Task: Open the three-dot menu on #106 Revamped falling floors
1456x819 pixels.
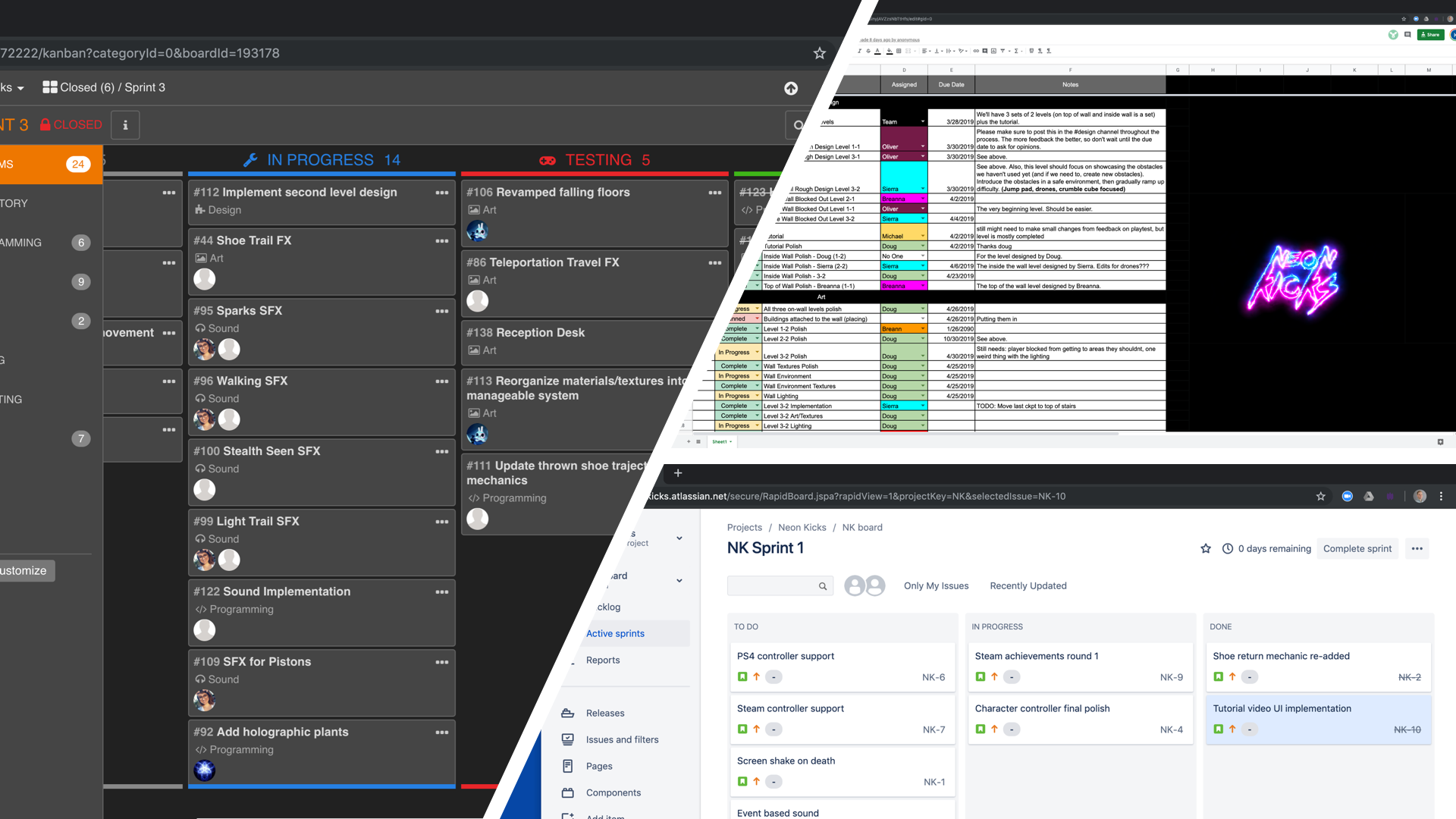Action: (x=715, y=193)
